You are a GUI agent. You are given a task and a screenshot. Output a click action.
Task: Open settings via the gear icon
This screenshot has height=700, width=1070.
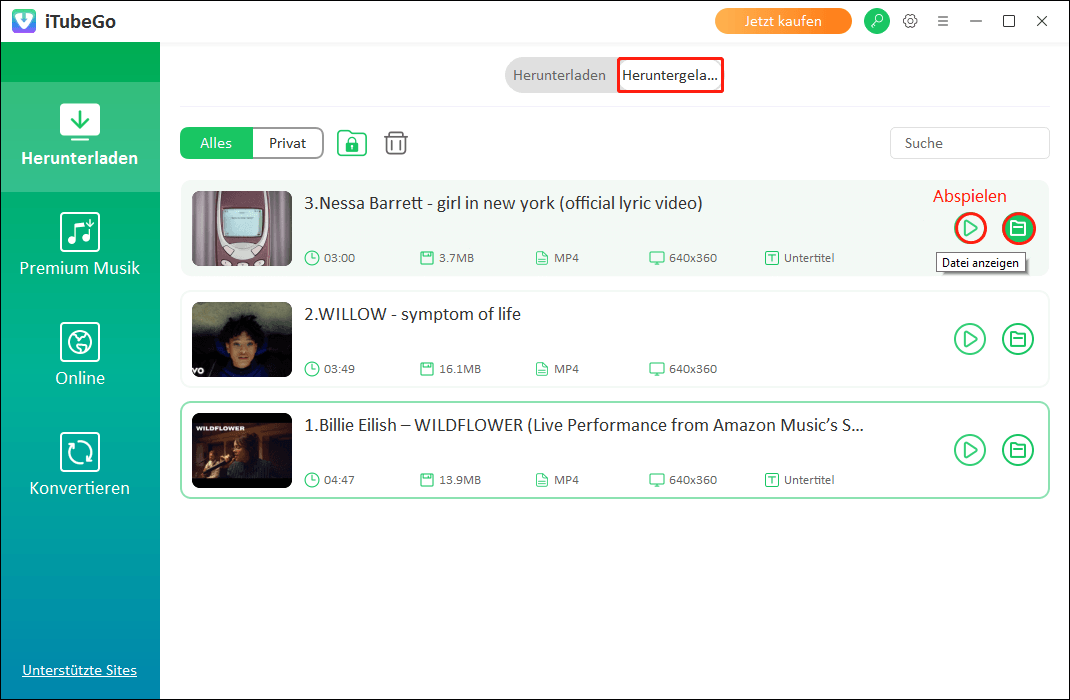[x=910, y=21]
